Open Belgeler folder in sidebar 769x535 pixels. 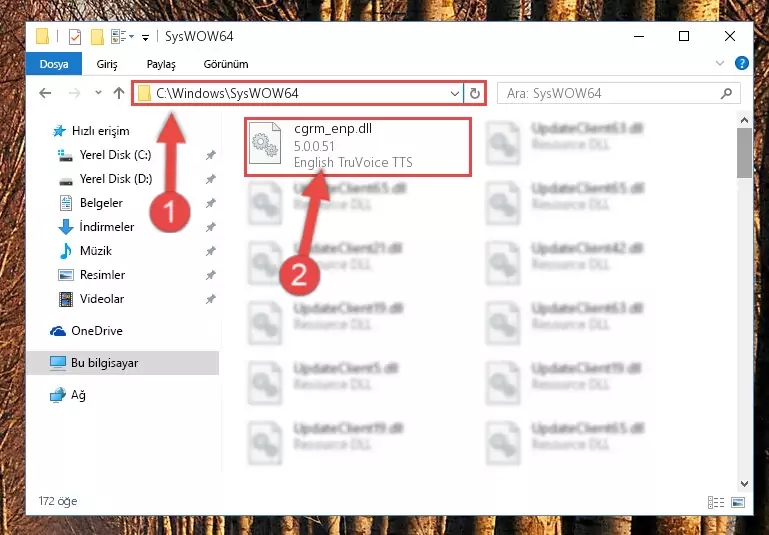coord(101,203)
